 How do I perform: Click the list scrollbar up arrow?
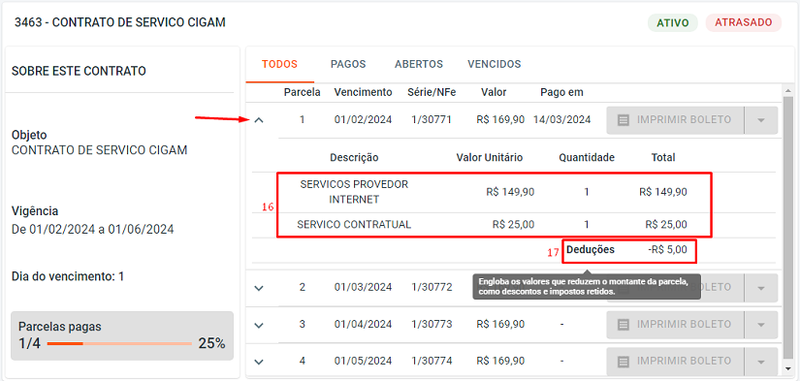(788, 90)
